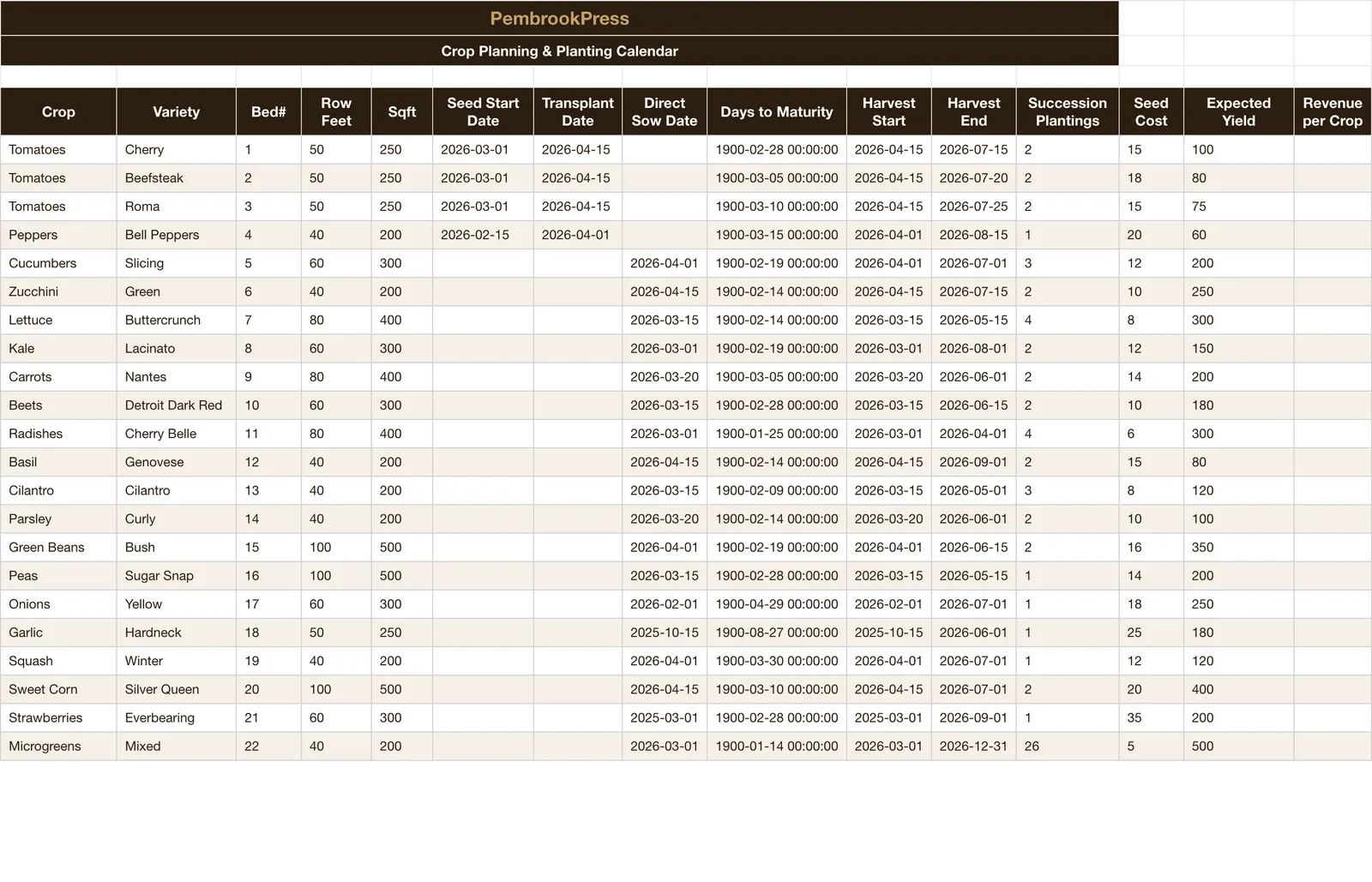Select the Onions days to maturity 1900-04-29

[777, 603]
